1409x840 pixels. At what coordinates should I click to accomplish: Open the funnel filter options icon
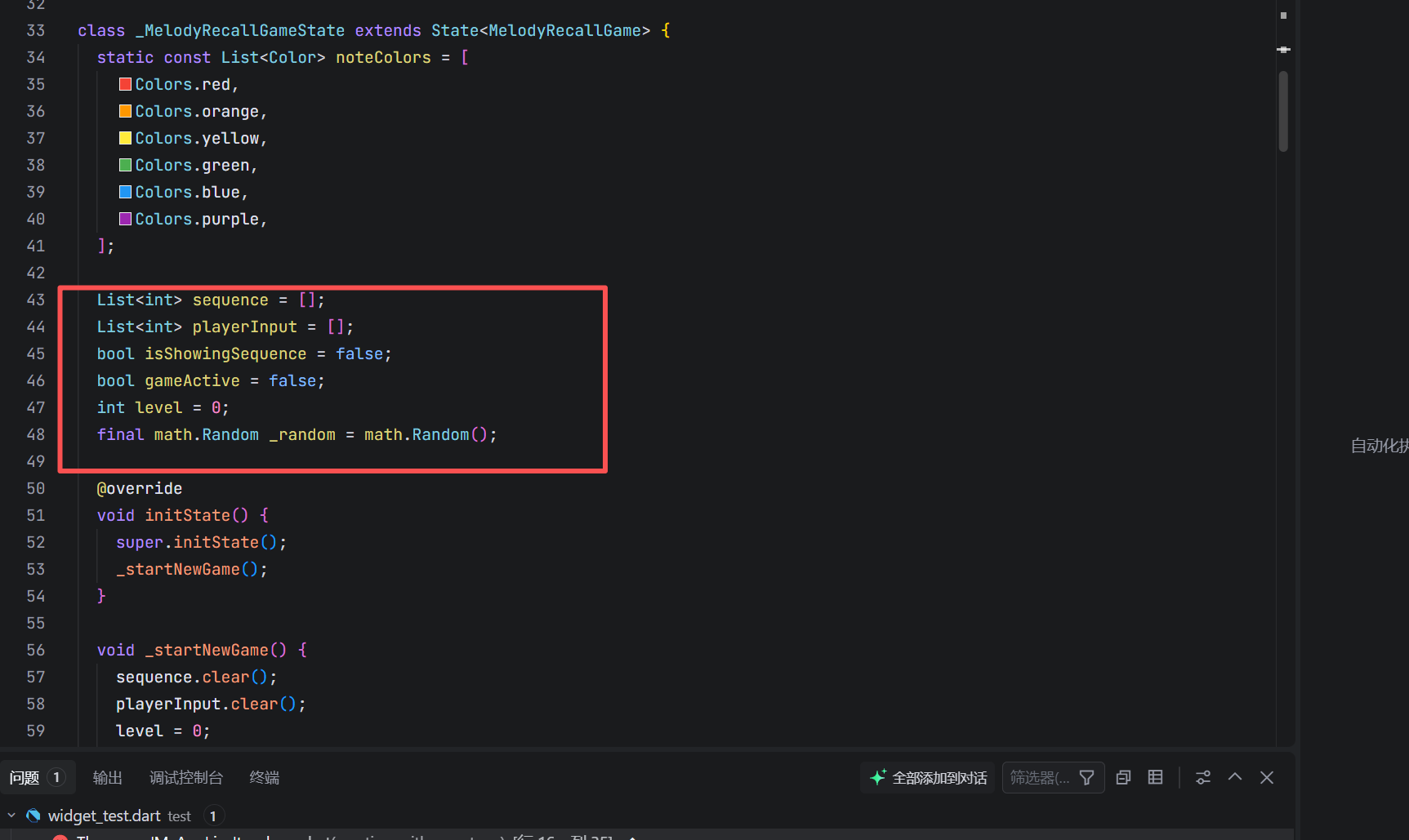pyautogui.click(x=1087, y=778)
